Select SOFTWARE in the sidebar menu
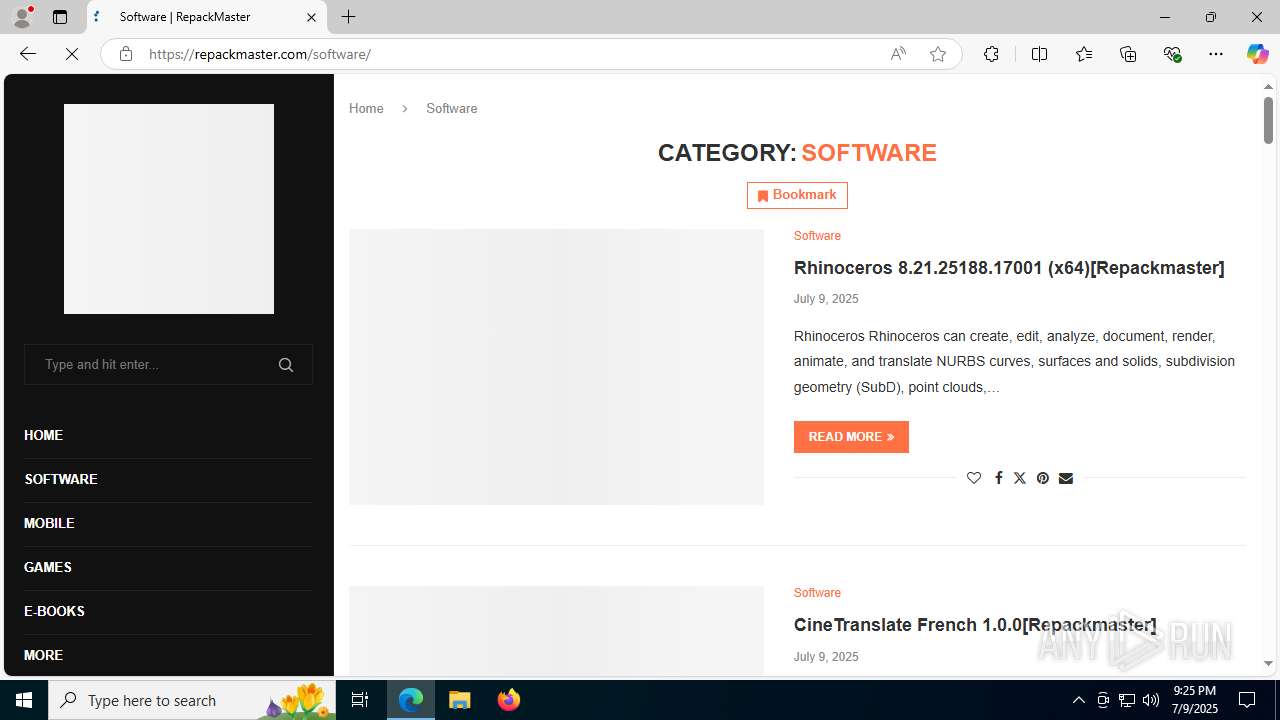 click(x=61, y=479)
